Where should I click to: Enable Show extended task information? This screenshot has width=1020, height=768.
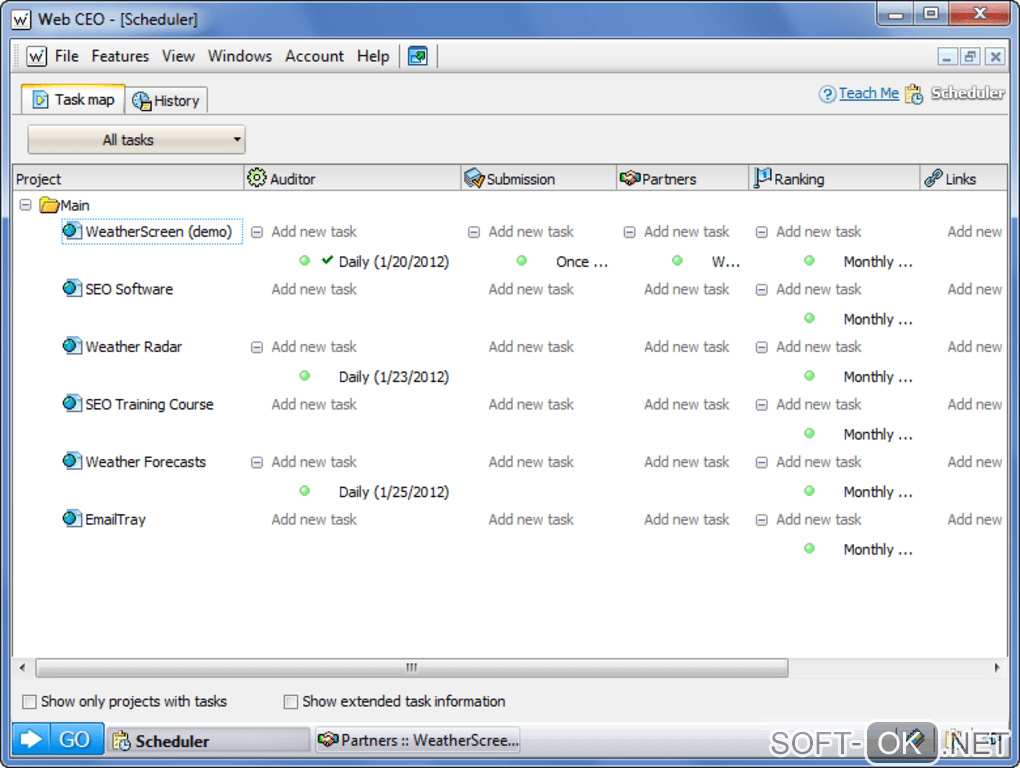291,702
